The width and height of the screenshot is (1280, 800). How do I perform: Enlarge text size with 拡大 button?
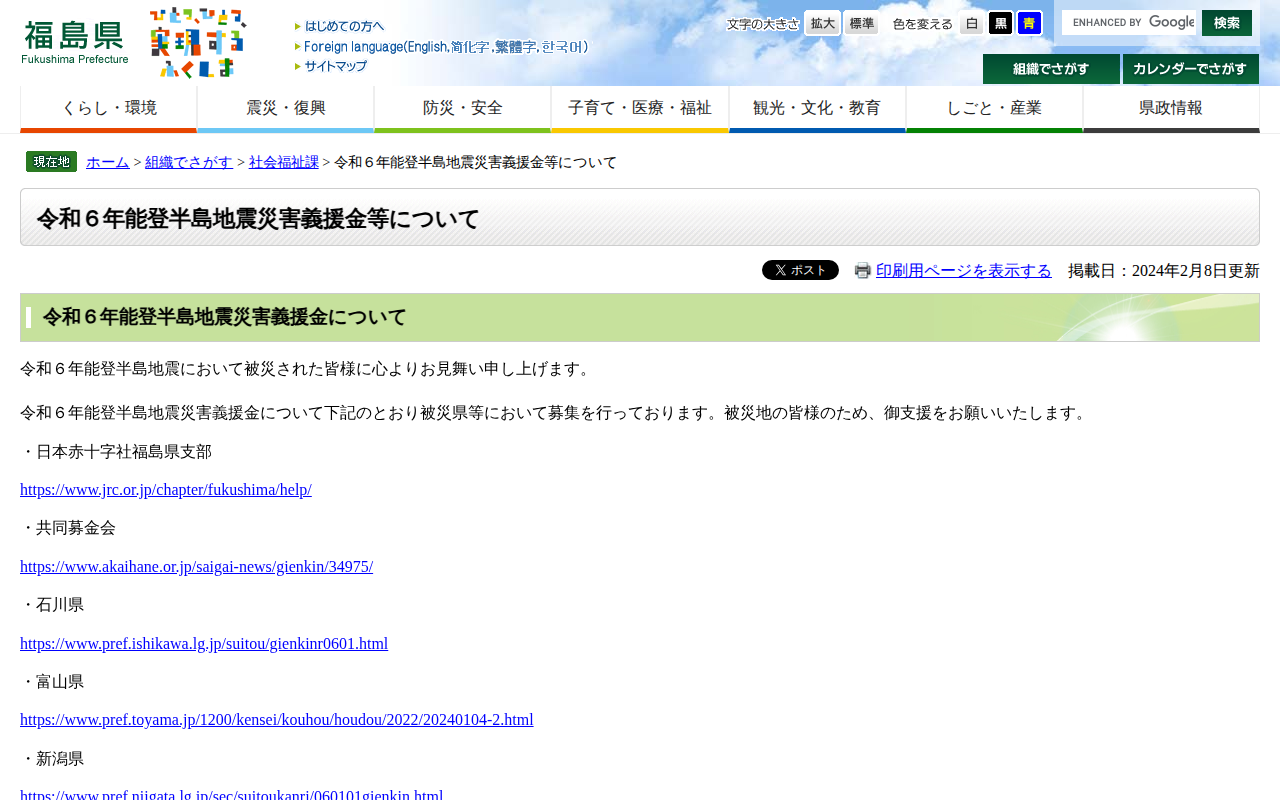coord(823,23)
